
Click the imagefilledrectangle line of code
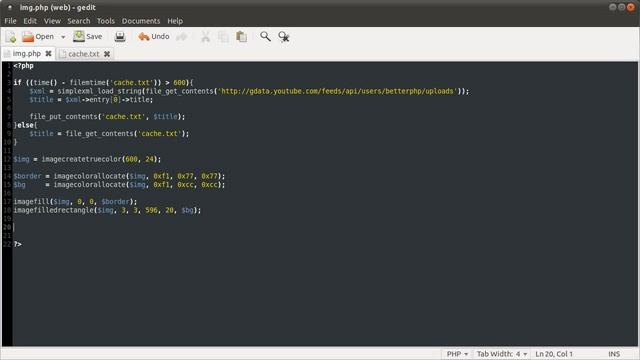[107, 210]
